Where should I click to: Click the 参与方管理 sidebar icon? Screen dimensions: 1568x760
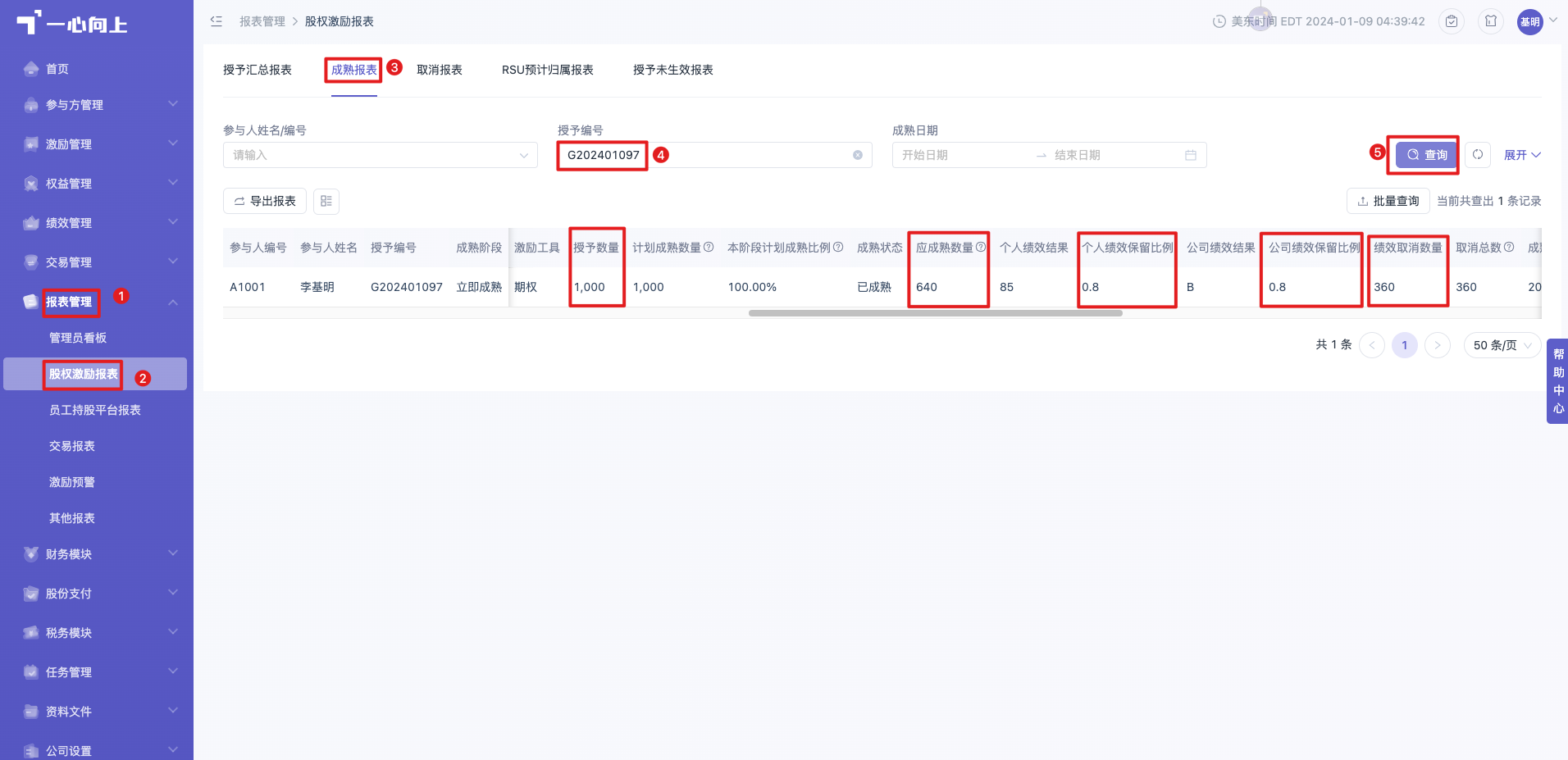click(x=31, y=105)
